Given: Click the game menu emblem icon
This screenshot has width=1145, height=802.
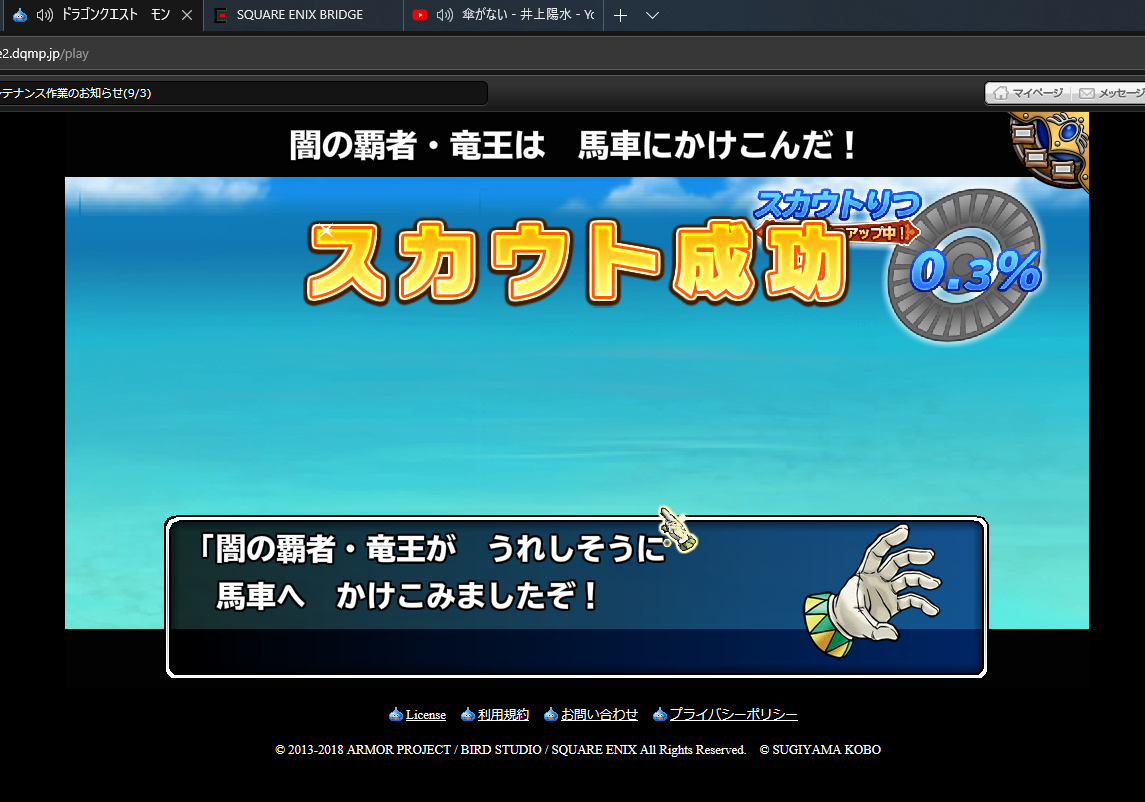Looking at the screenshot, I should 1052,148.
